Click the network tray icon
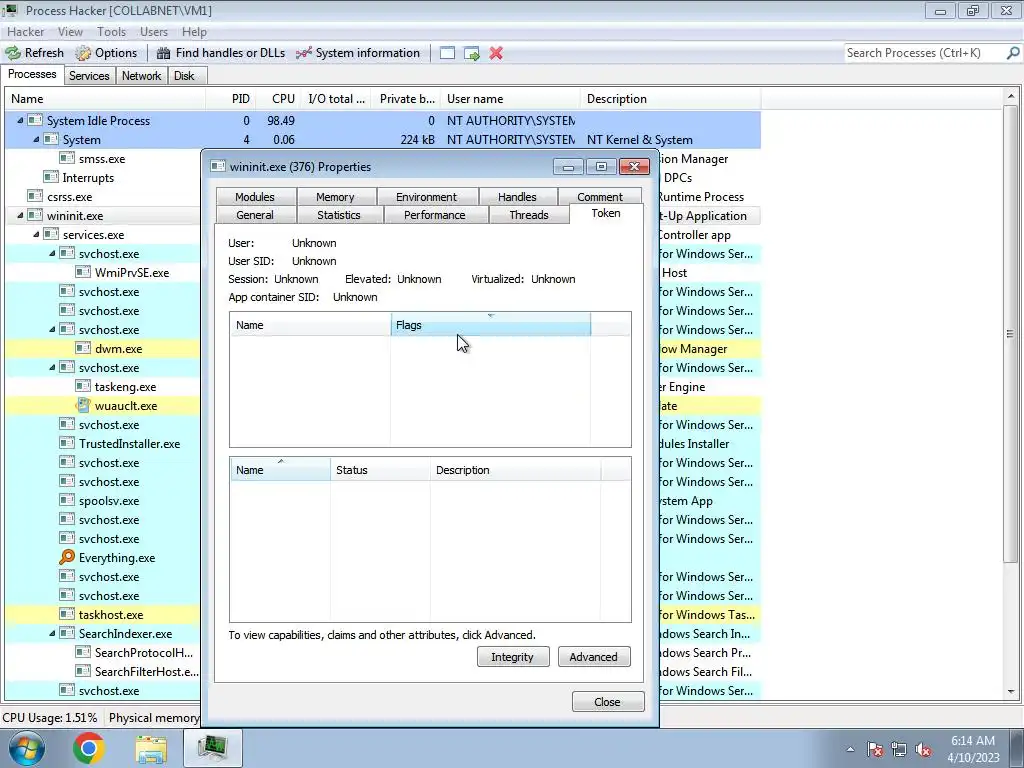This screenshot has height=768, width=1024. point(899,749)
